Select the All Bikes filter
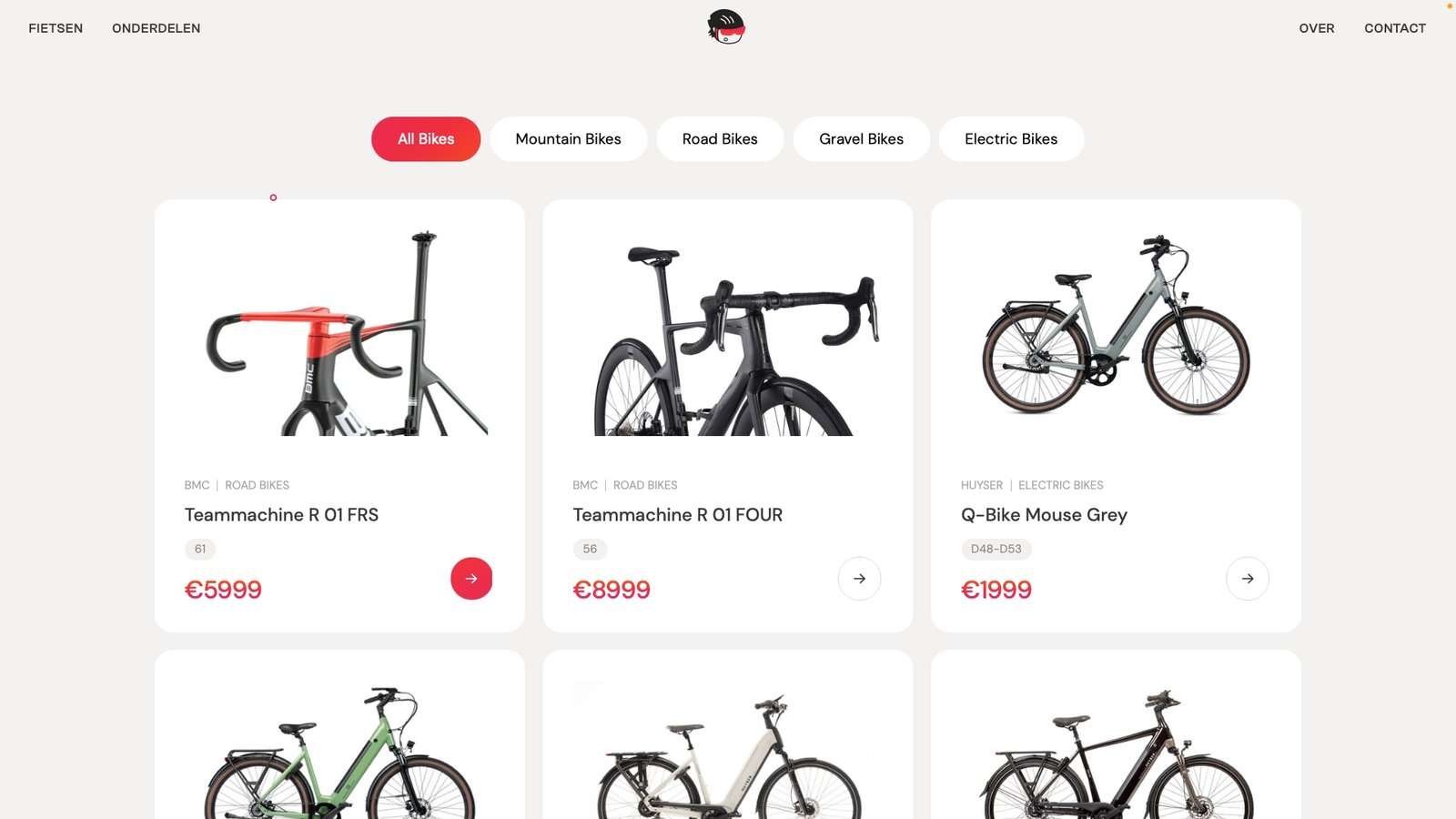 [426, 139]
